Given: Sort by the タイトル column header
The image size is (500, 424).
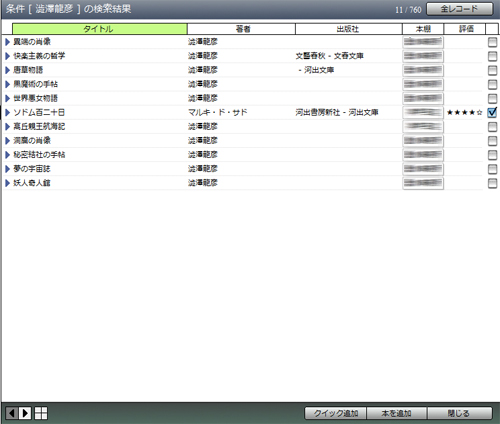Looking at the screenshot, I should 100,29.
